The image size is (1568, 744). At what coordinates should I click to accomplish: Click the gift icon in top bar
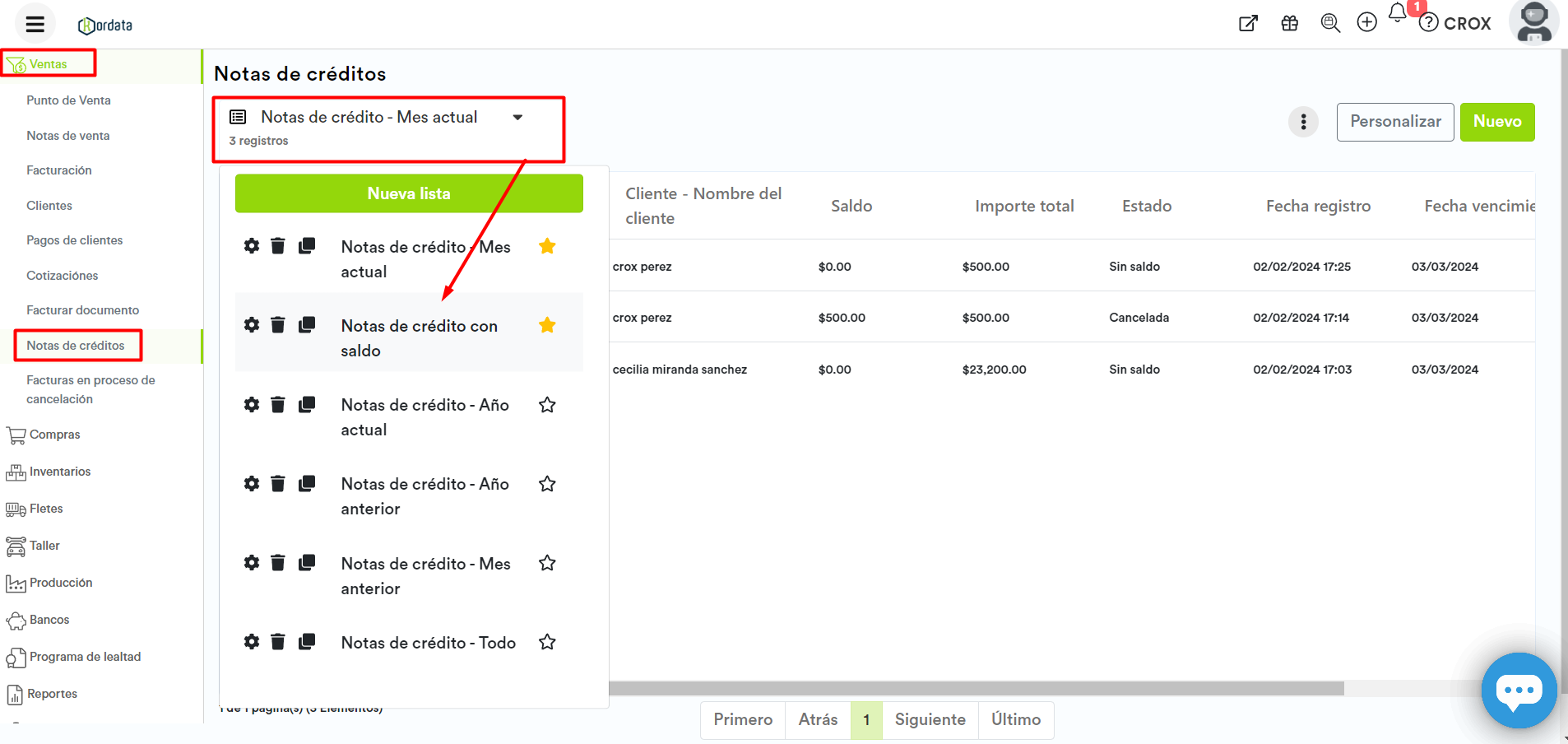(1290, 23)
